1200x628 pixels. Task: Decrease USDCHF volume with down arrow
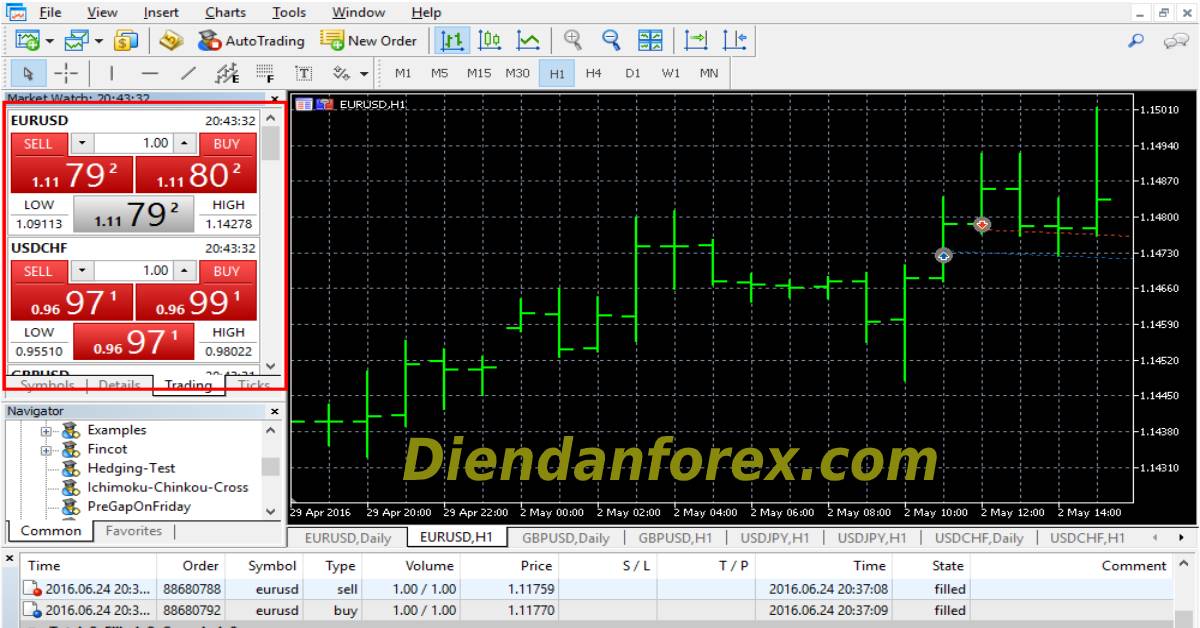pyautogui.click(x=82, y=271)
